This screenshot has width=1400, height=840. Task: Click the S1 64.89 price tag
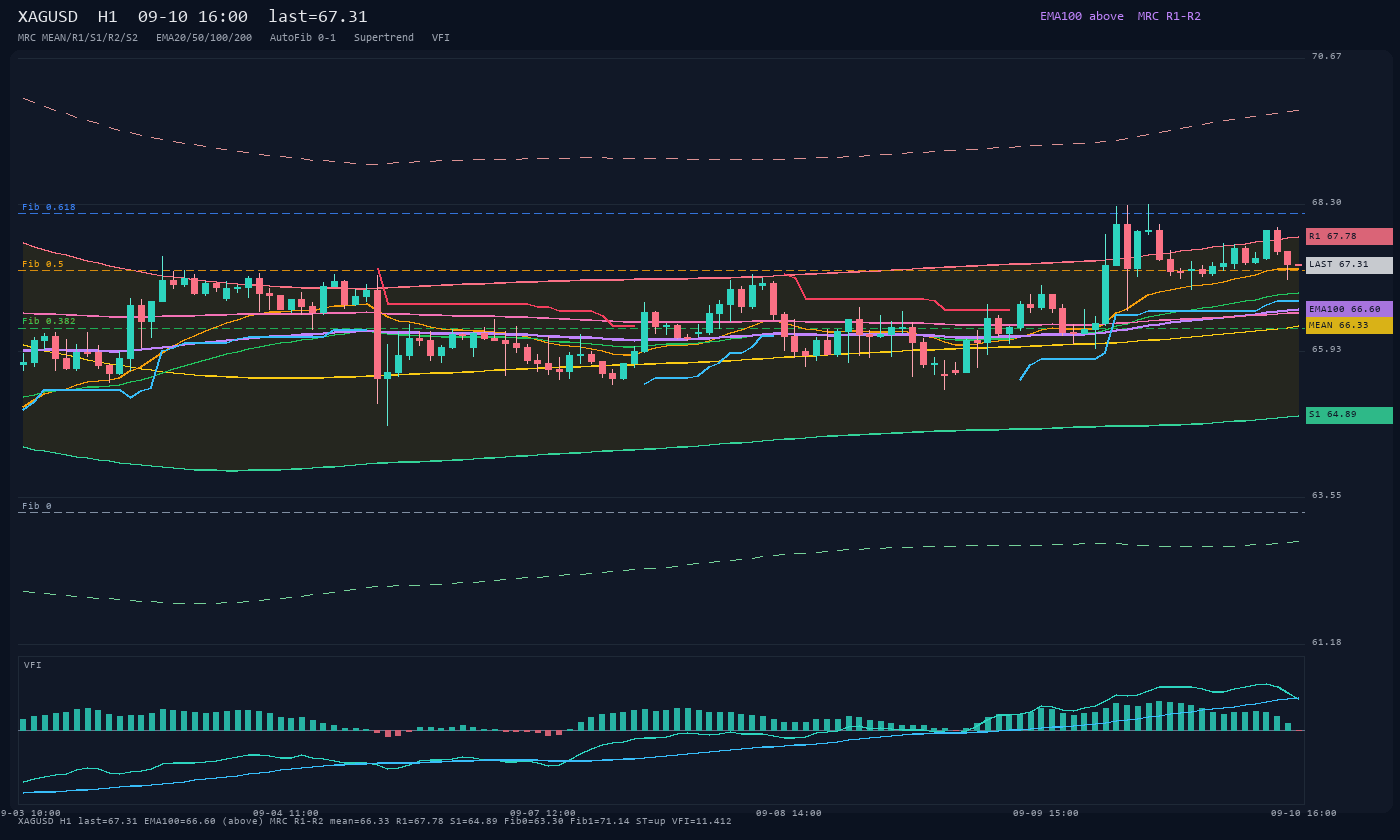[x=1349, y=415]
